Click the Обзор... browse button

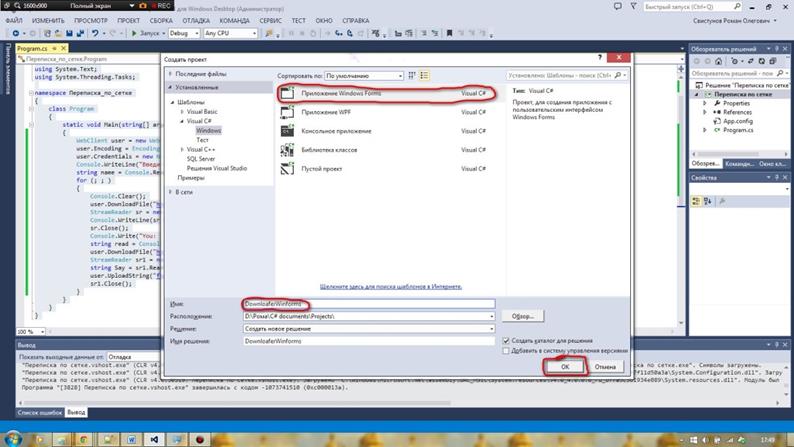point(523,316)
